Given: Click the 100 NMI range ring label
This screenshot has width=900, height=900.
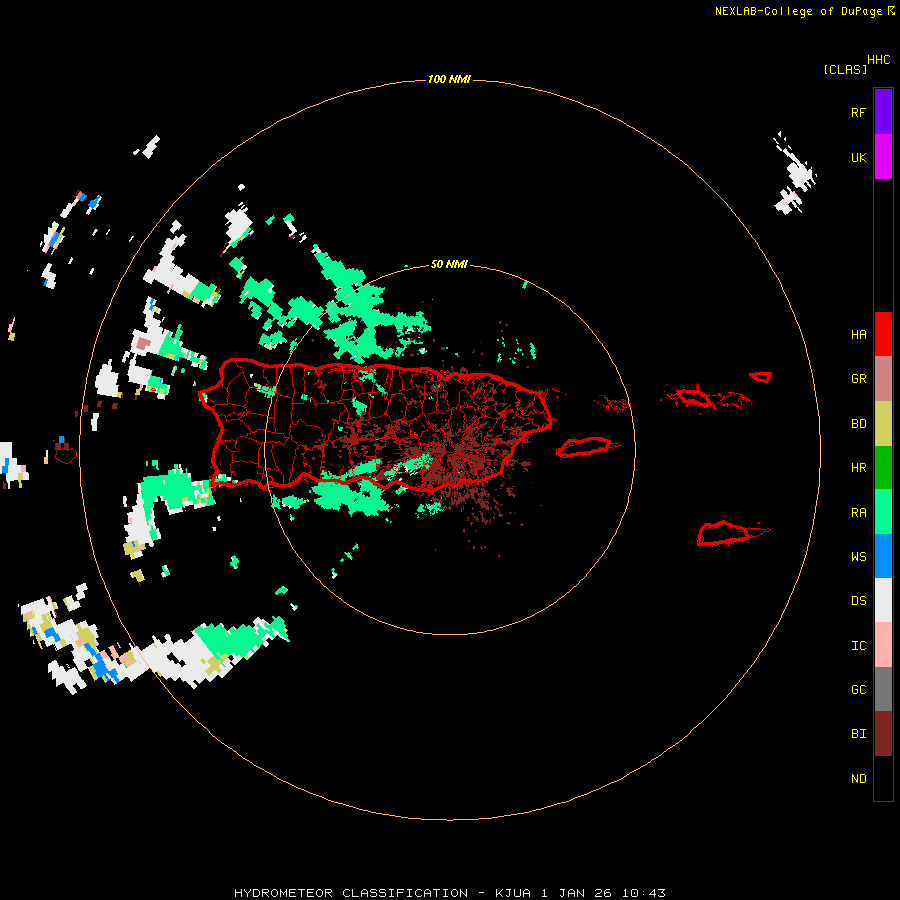Looking at the screenshot, I should (x=449, y=79).
